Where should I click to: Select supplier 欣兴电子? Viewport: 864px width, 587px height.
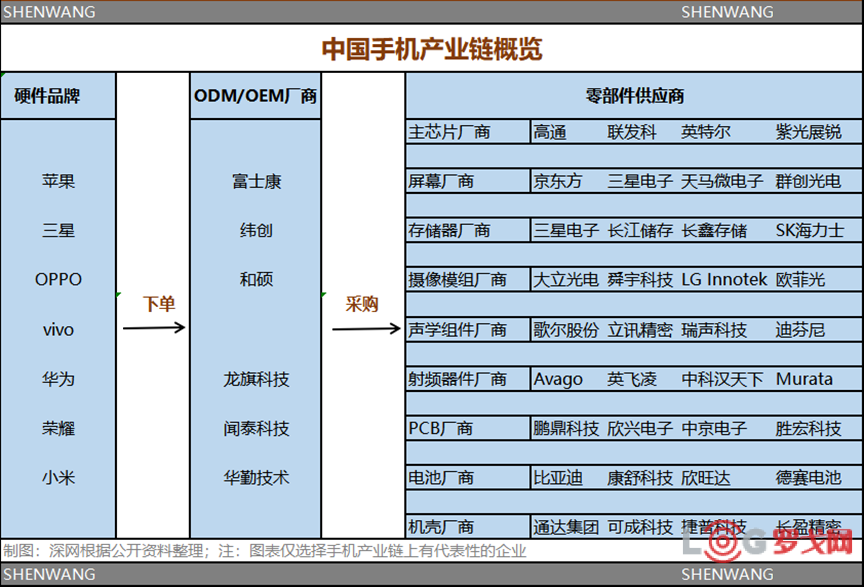(x=640, y=428)
